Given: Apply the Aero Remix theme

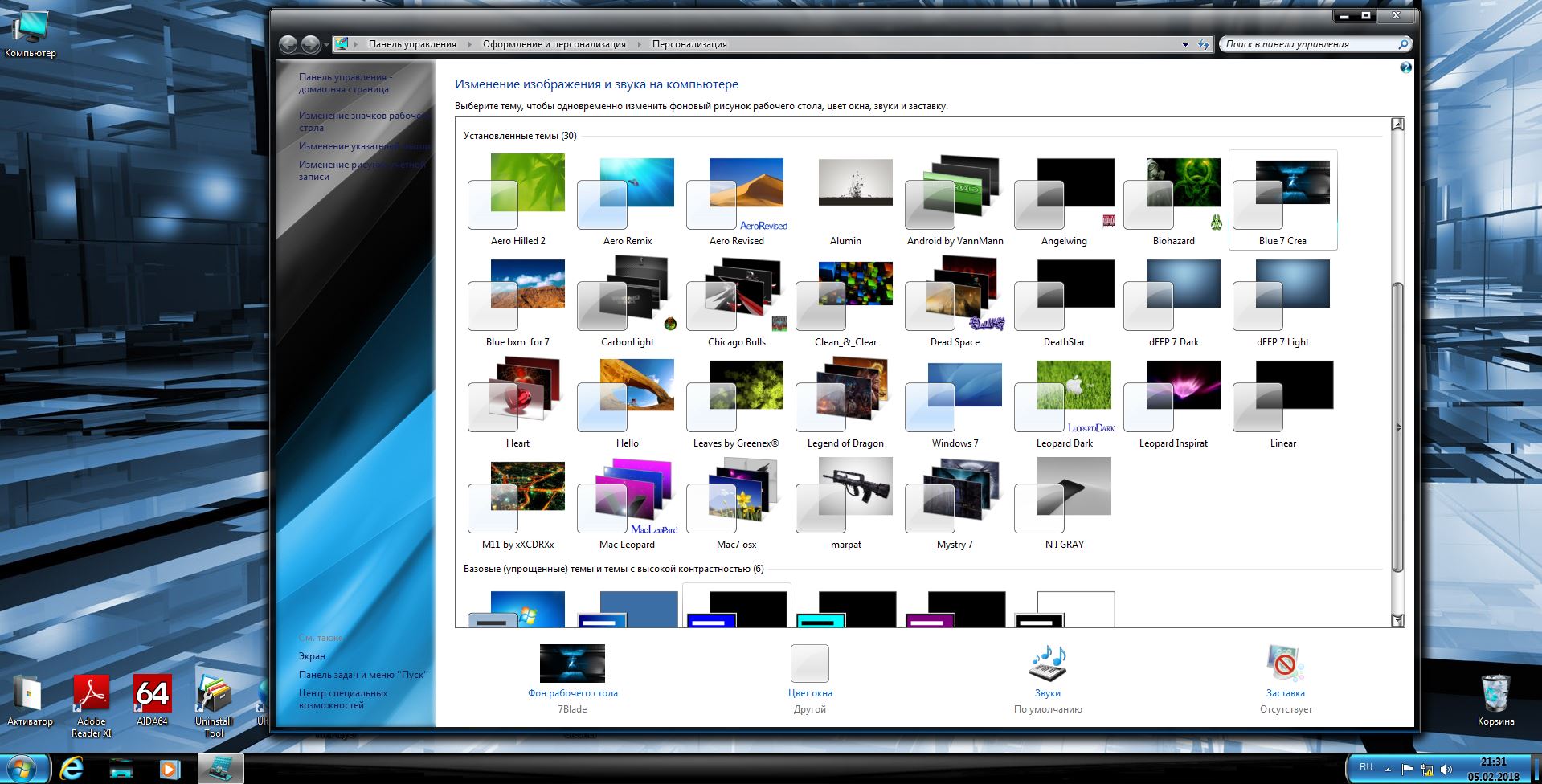Looking at the screenshot, I should (x=628, y=201).
